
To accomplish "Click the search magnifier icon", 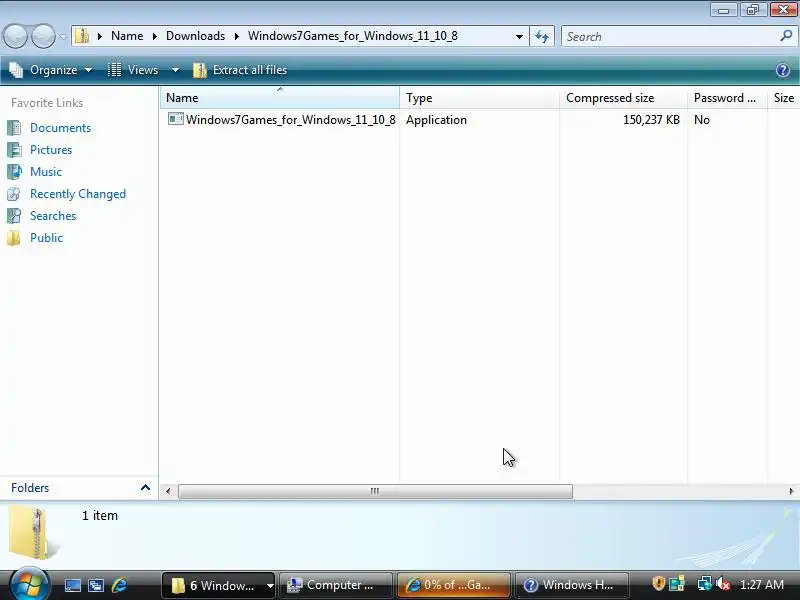I will coord(786,36).
